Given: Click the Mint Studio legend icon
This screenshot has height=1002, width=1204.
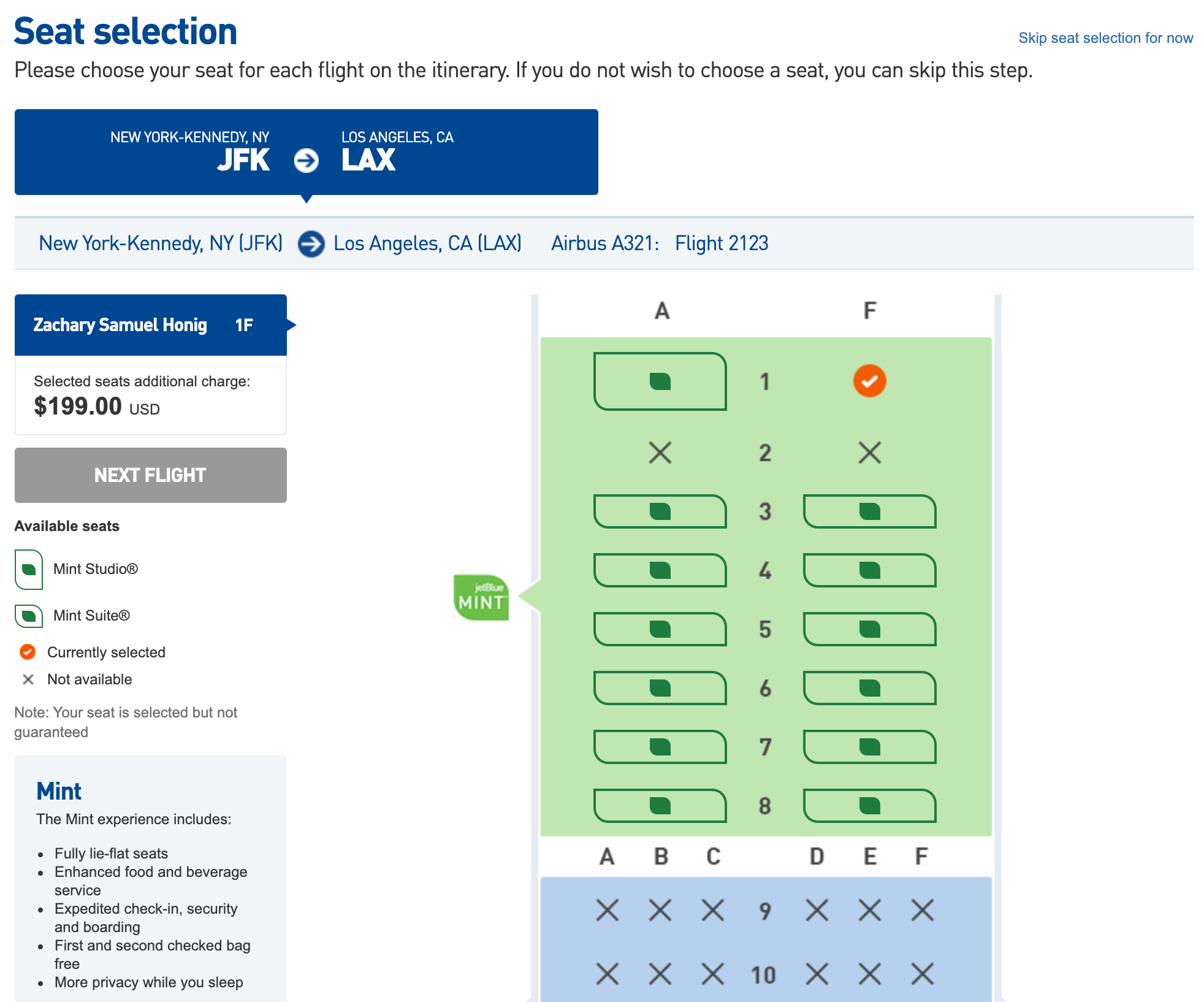Looking at the screenshot, I should (x=29, y=569).
